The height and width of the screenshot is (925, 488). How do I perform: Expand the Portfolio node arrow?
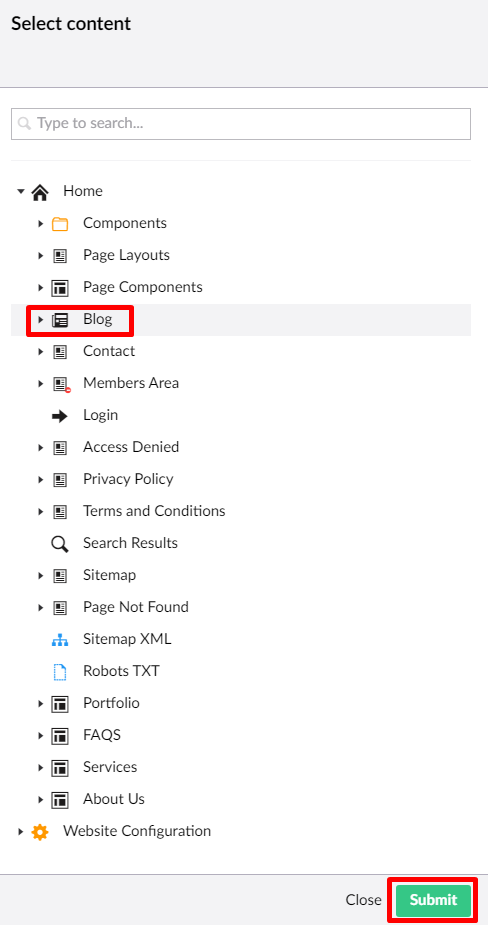pos(41,704)
